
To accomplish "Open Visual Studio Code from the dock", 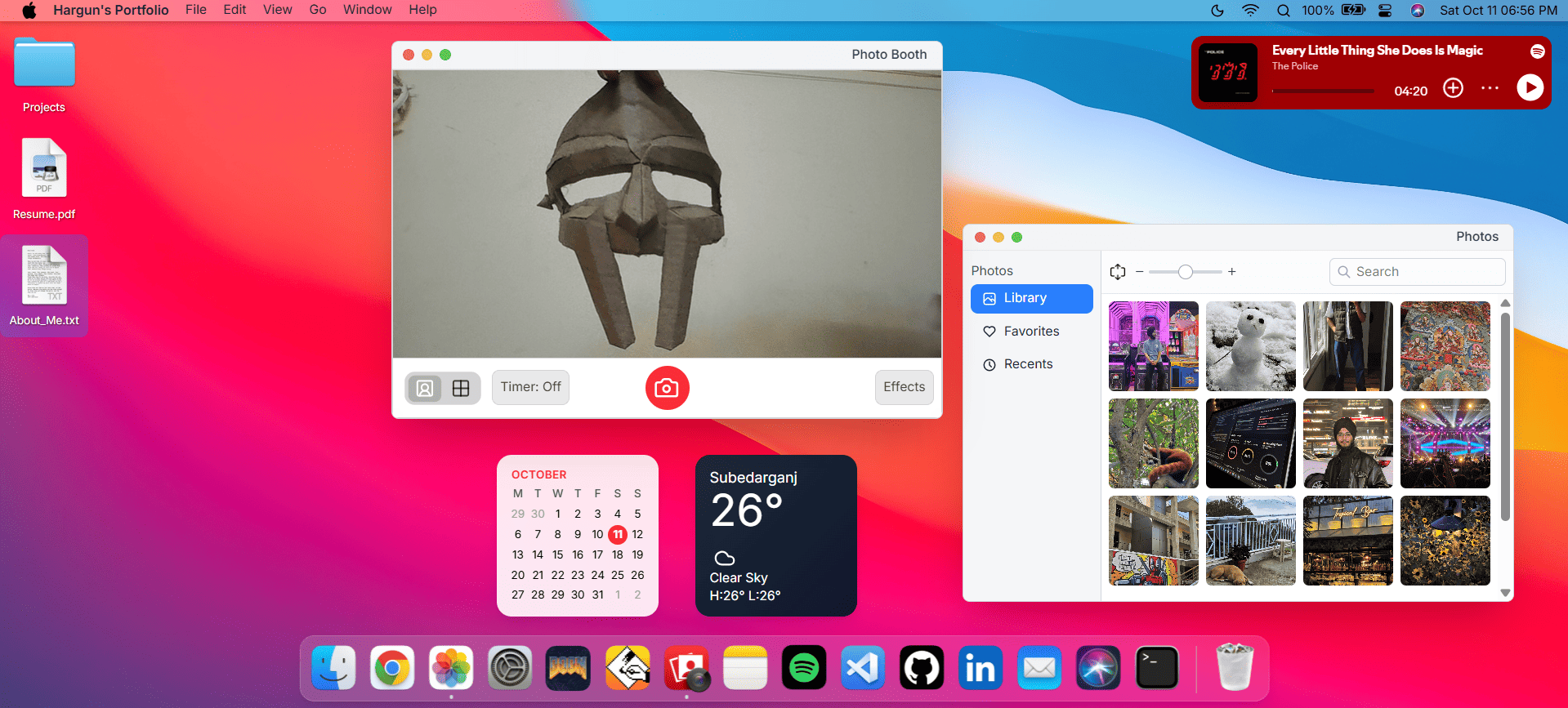I will pyautogui.click(x=863, y=668).
